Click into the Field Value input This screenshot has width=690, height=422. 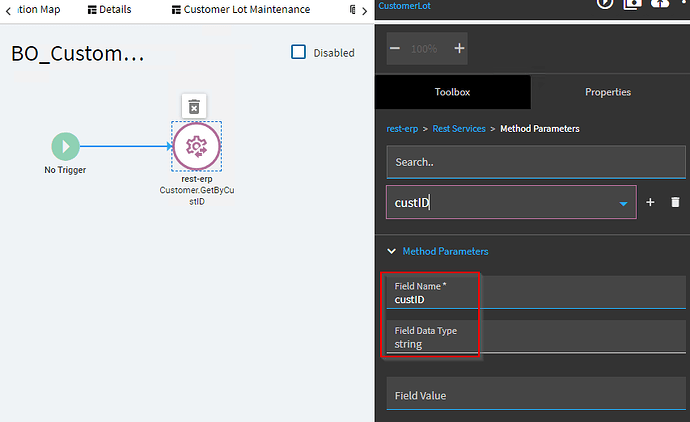[530, 395]
